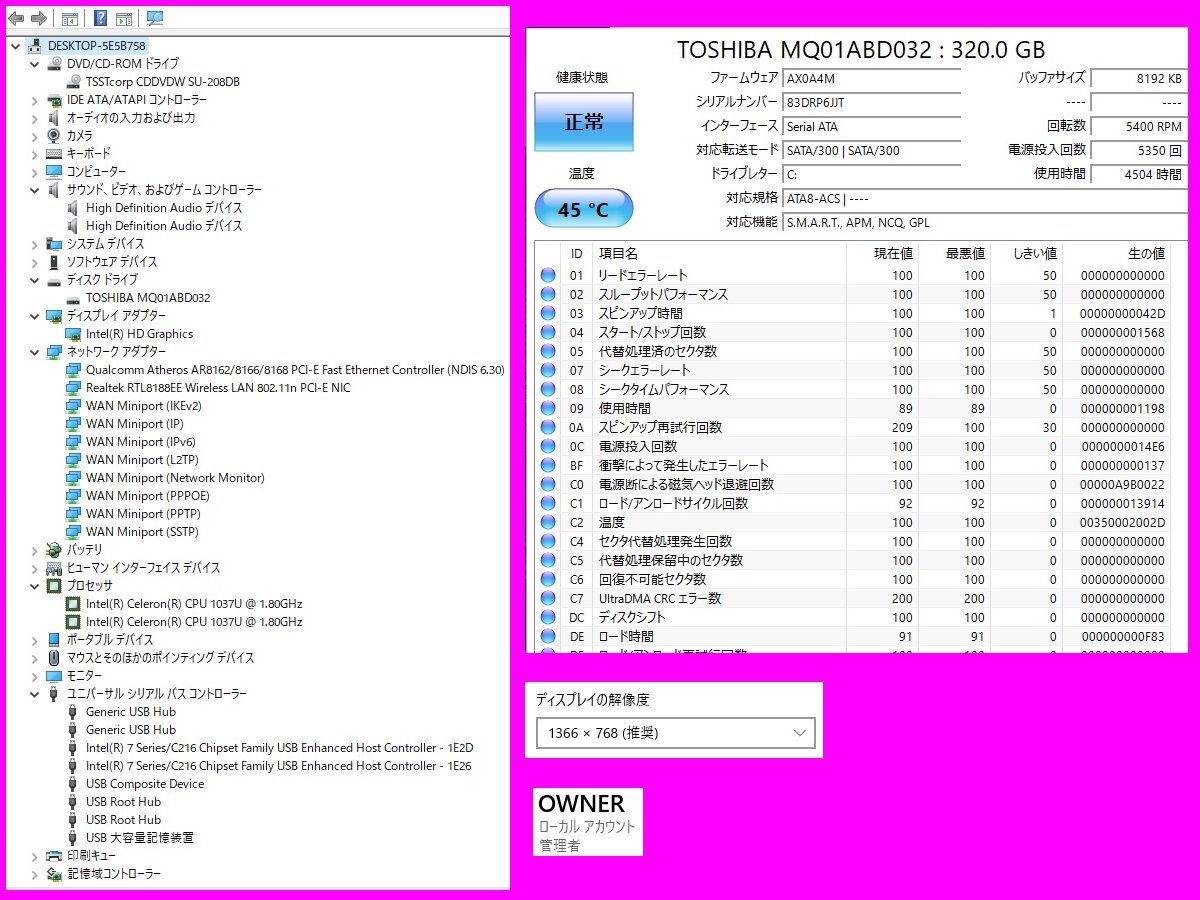Select the ソフトウェア デバイス category icon
1200x900 pixels.
[54, 261]
